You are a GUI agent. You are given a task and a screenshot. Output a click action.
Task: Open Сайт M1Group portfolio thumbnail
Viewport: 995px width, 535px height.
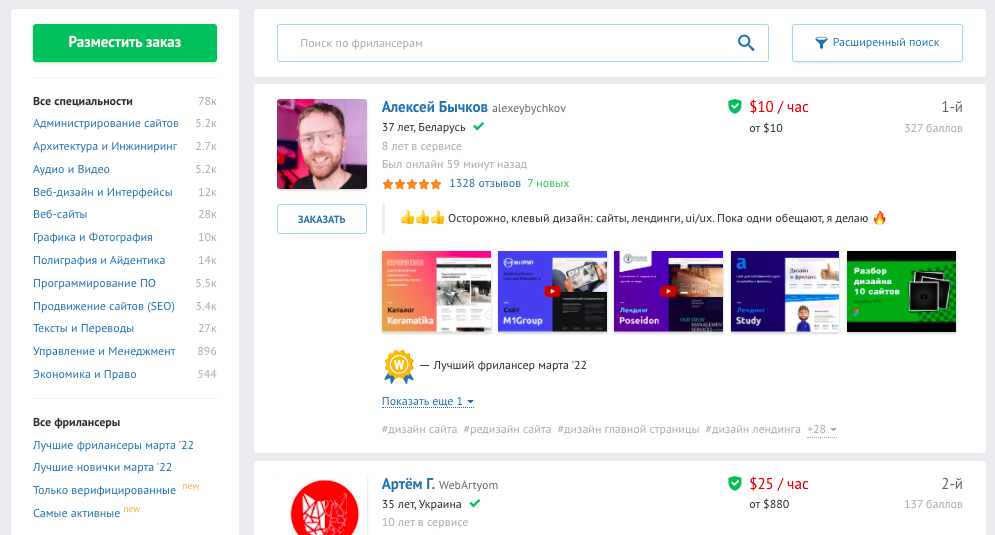pyautogui.click(x=552, y=291)
